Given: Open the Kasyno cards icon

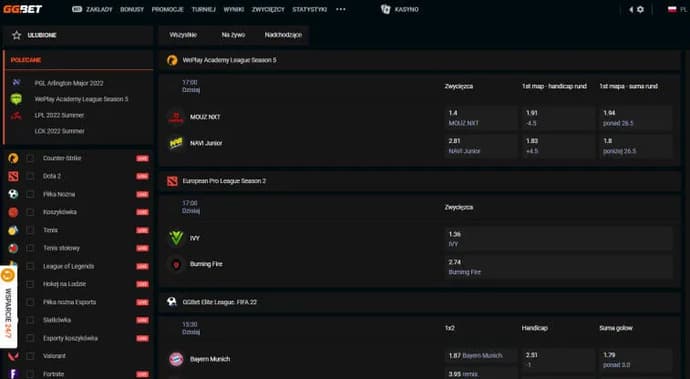Looking at the screenshot, I should coord(385,9).
